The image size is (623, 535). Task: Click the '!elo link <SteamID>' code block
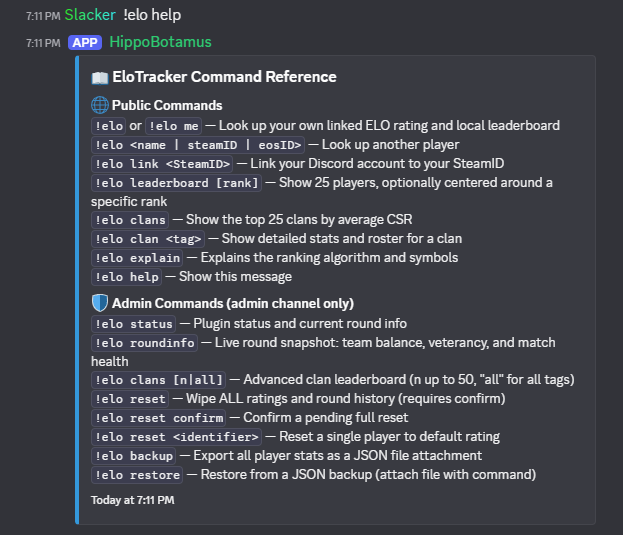[162, 164]
